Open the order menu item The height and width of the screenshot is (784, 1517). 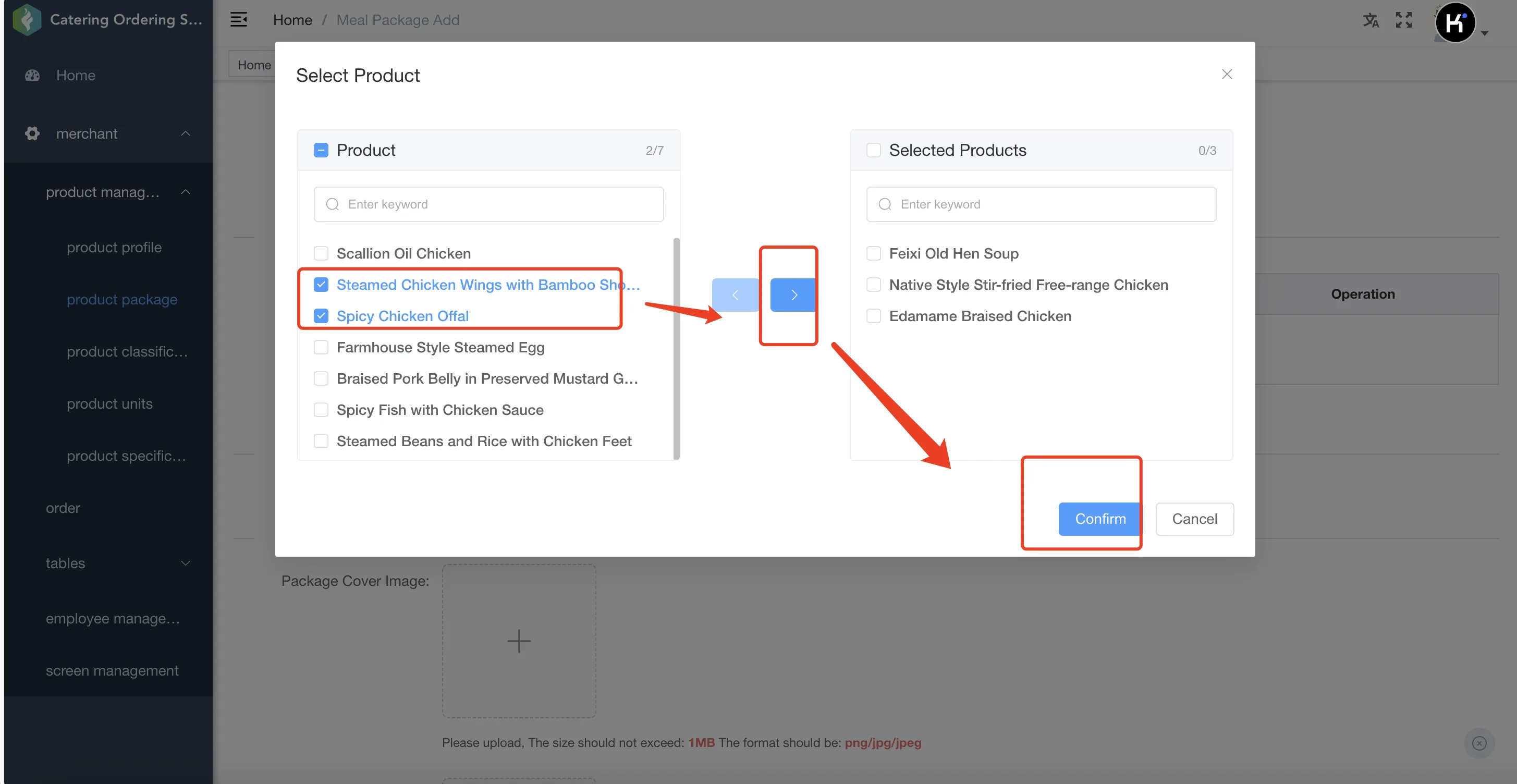(63, 508)
